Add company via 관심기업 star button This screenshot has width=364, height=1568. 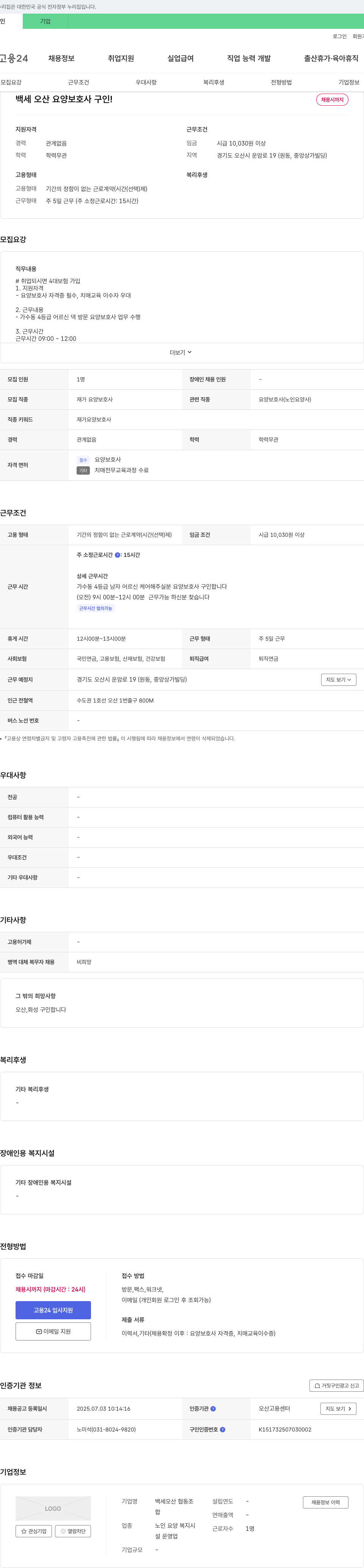tap(33, 1531)
